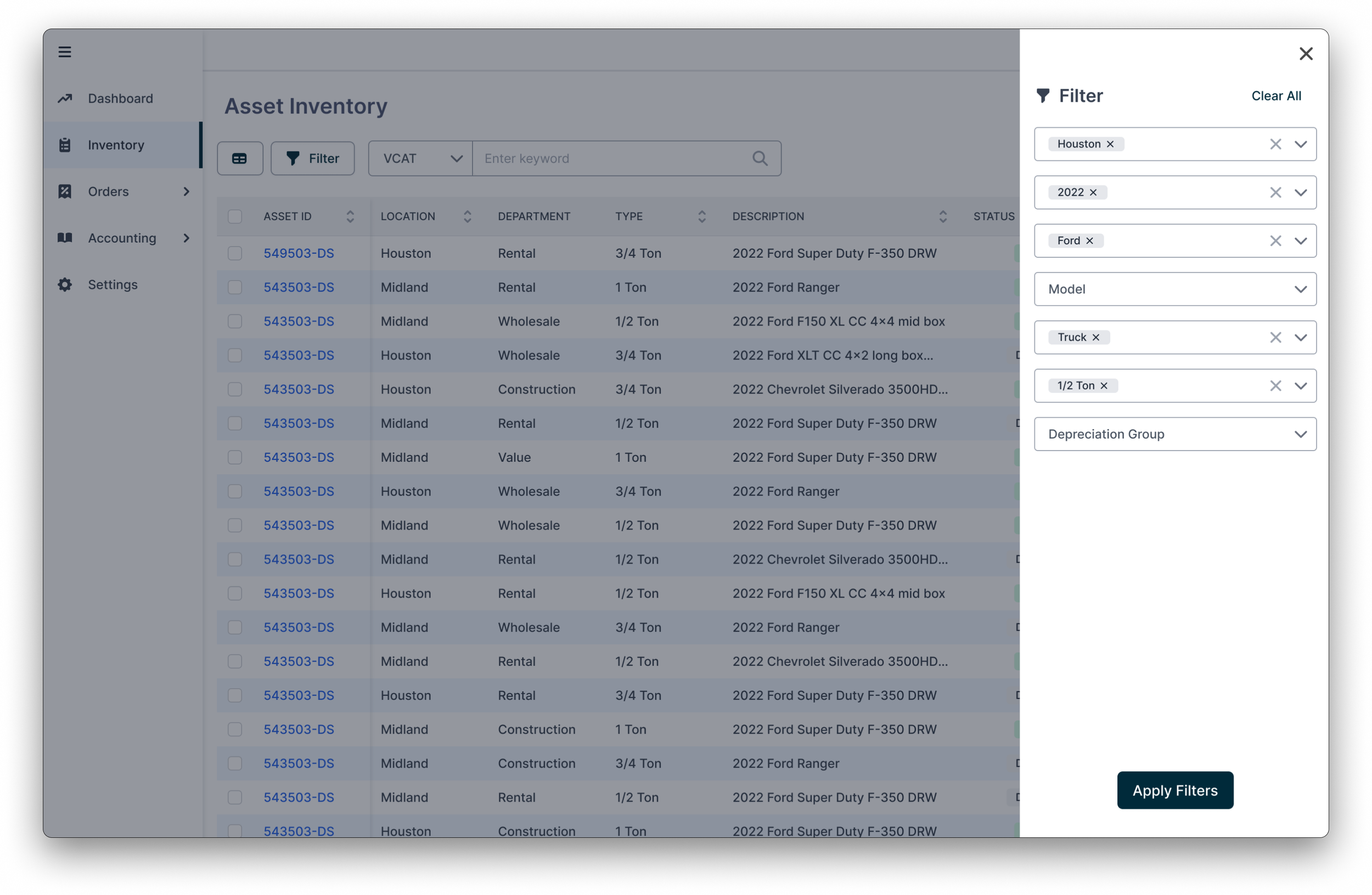Click the Enter keyword search field
Image resolution: width=1372 pixels, height=895 pixels.
tap(611, 159)
